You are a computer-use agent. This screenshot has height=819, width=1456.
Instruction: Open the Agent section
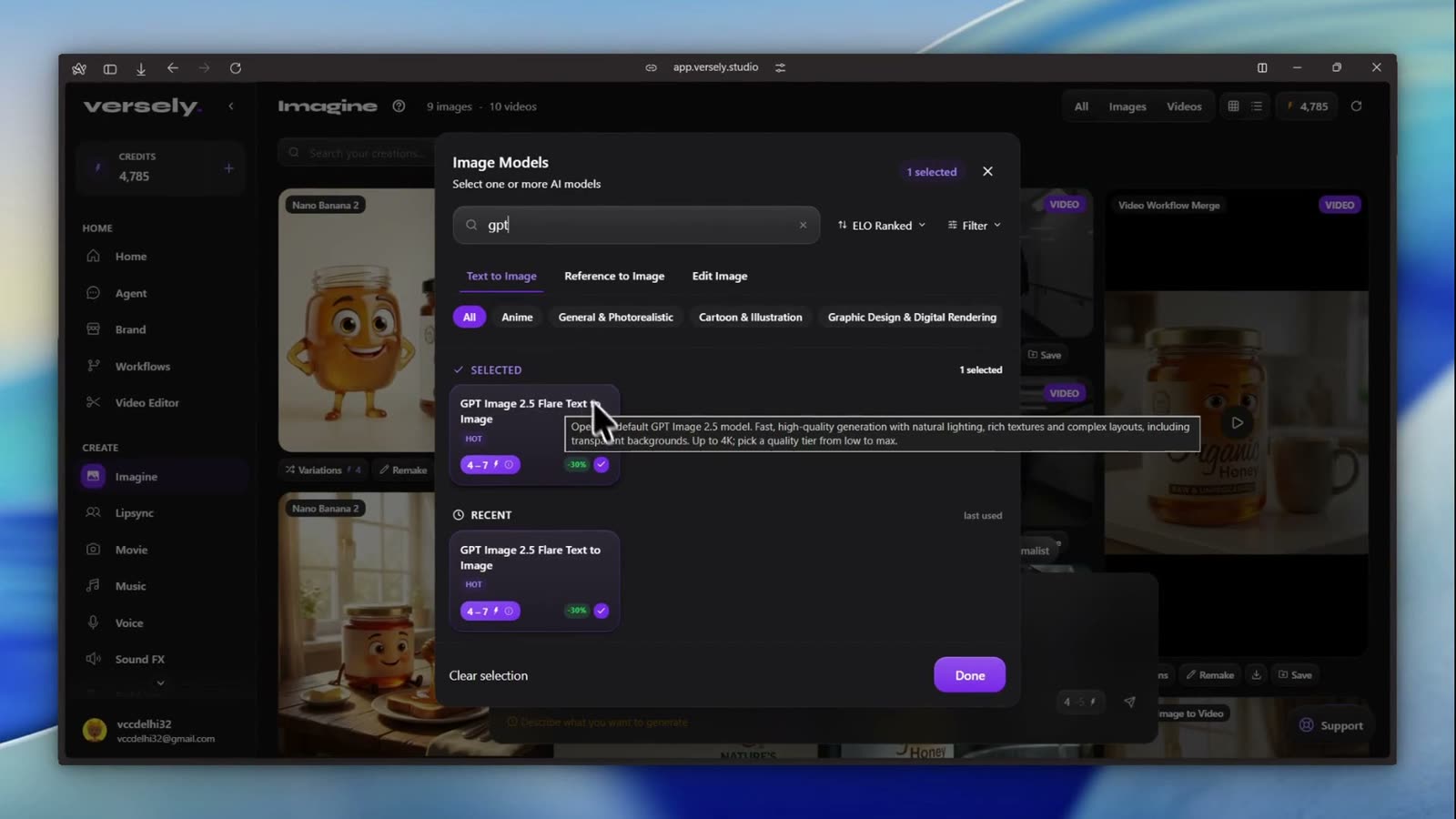[x=130, y=293]
